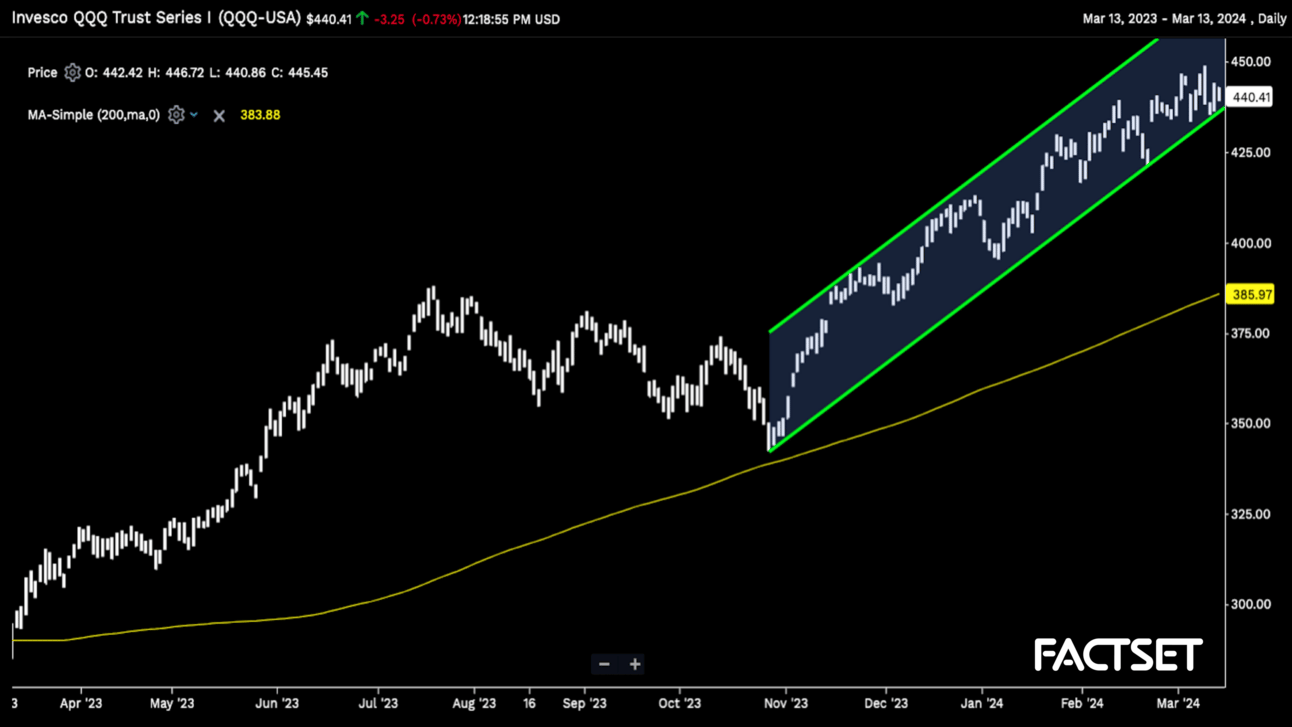Open Price series settings gear
The width and height of the screenshot is (1292, 727).
click(72, 72)
